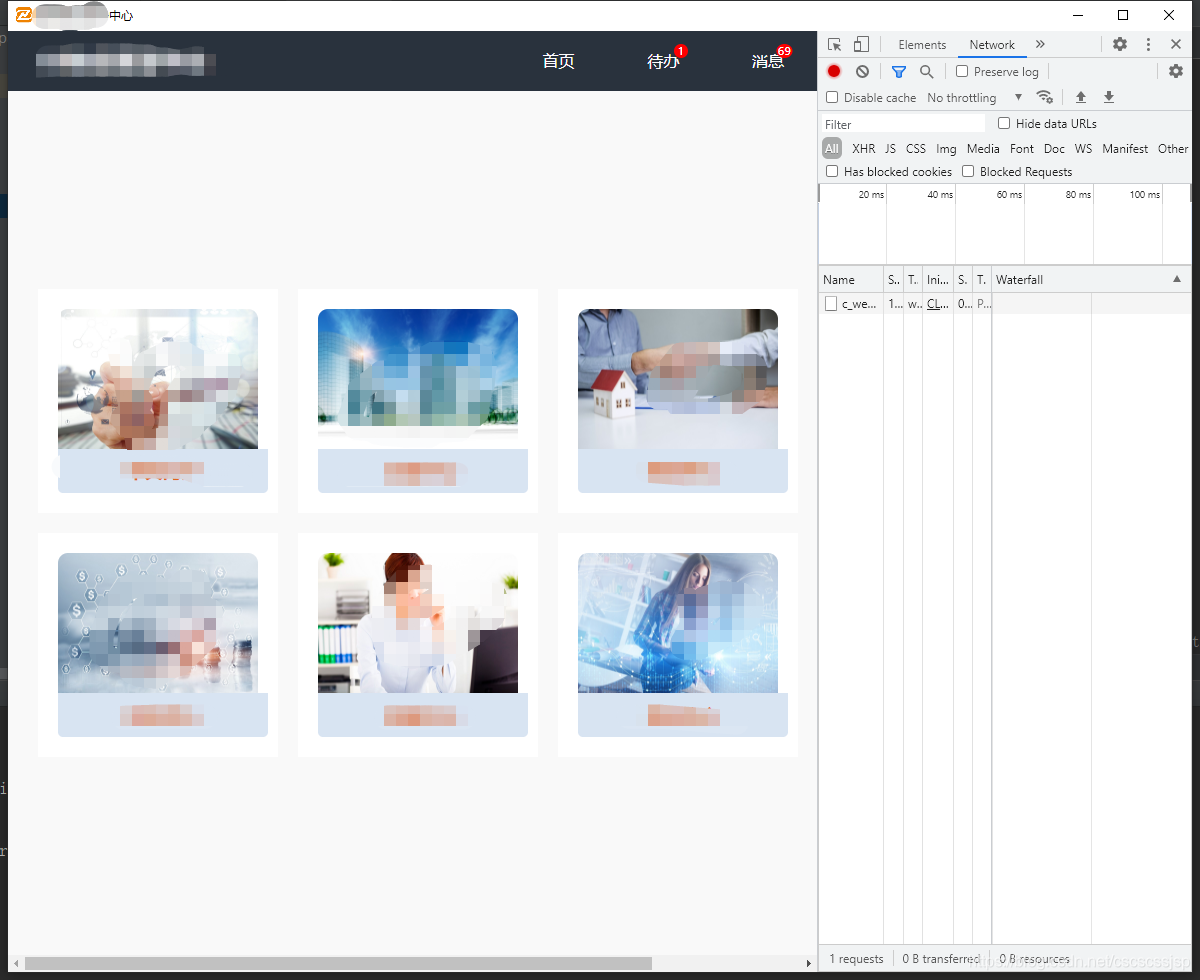Select the Network tab

point(992,45)
